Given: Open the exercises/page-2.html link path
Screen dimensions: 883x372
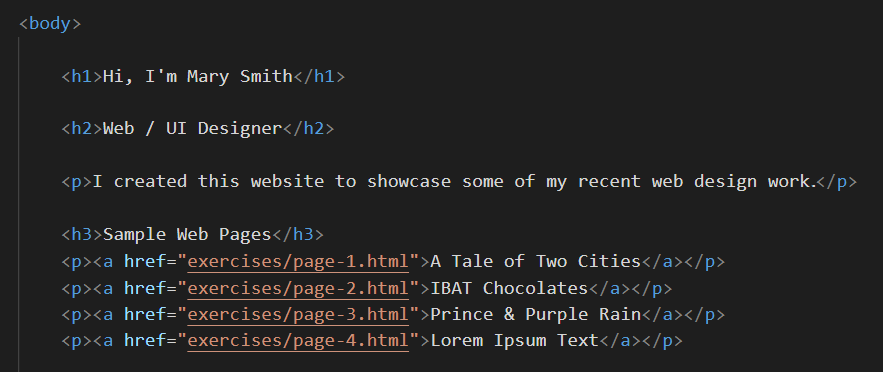Looking at the screenshot, I should click(x=298, y=288).
